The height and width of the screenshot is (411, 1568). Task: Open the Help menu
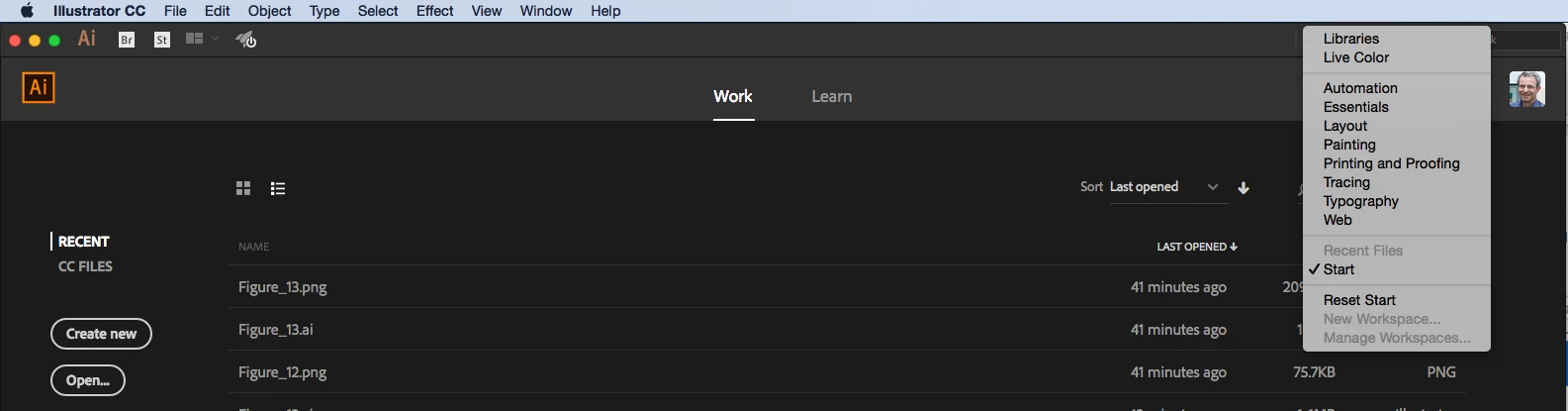pyautogui.click(x=605, y=11)
